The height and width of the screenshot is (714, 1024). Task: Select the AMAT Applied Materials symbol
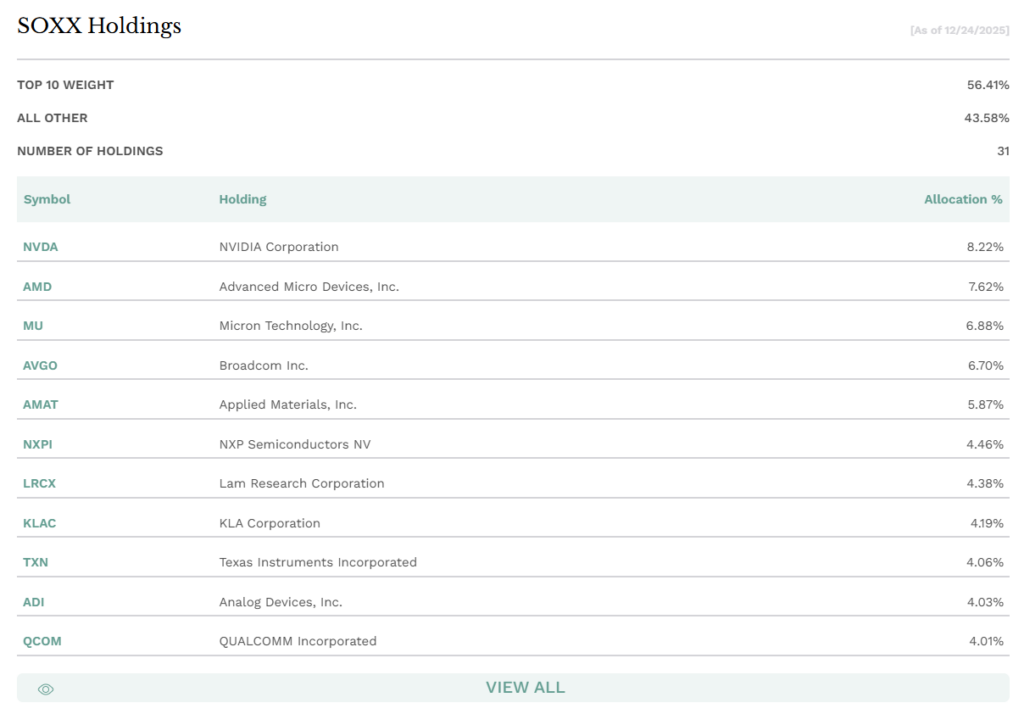click(41, 404)
